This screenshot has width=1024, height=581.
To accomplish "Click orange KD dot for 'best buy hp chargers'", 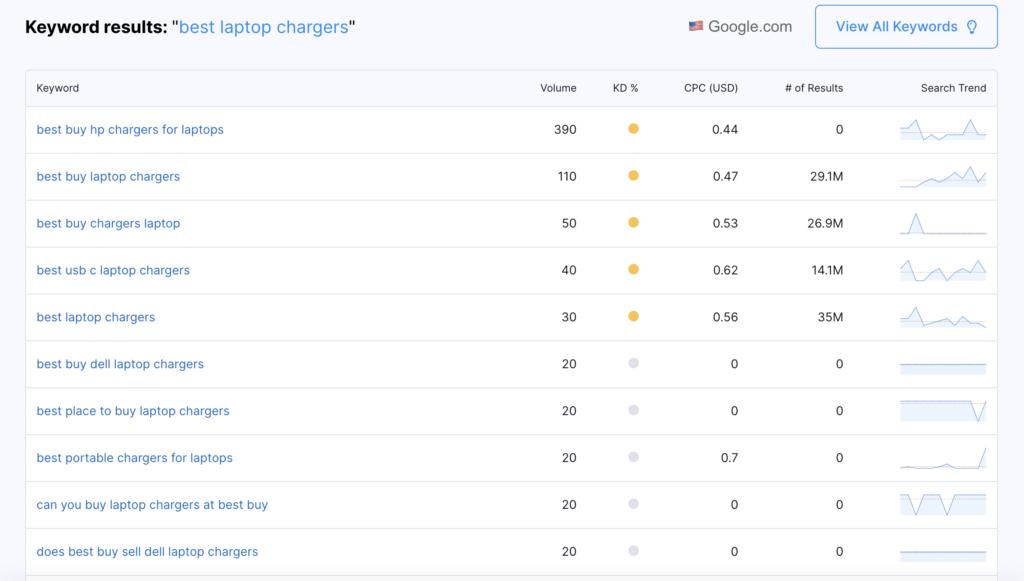I will pos(633,129).
